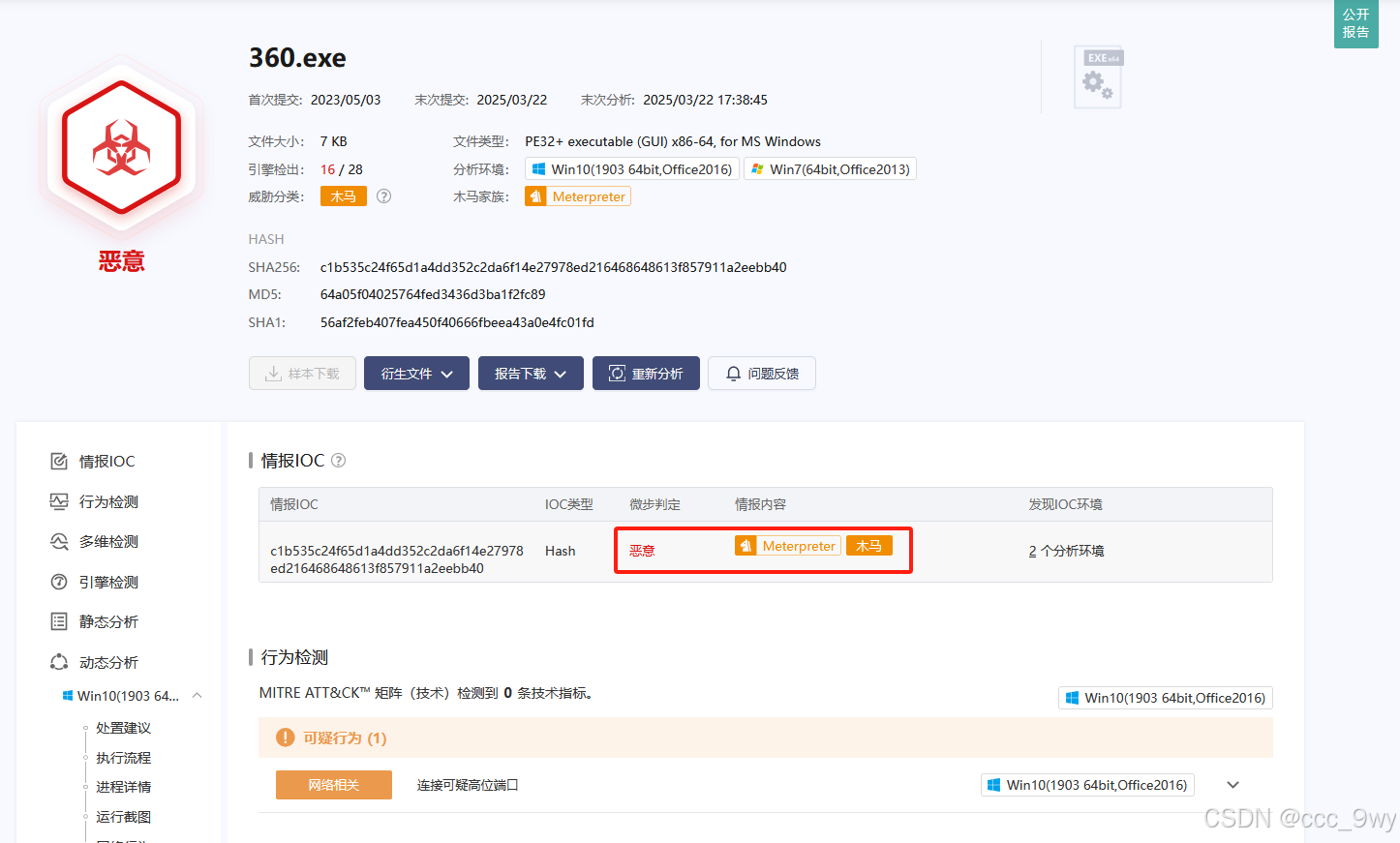1400x843 pixels.
Task: Click the 16 engine detection count
Action: 327,169
